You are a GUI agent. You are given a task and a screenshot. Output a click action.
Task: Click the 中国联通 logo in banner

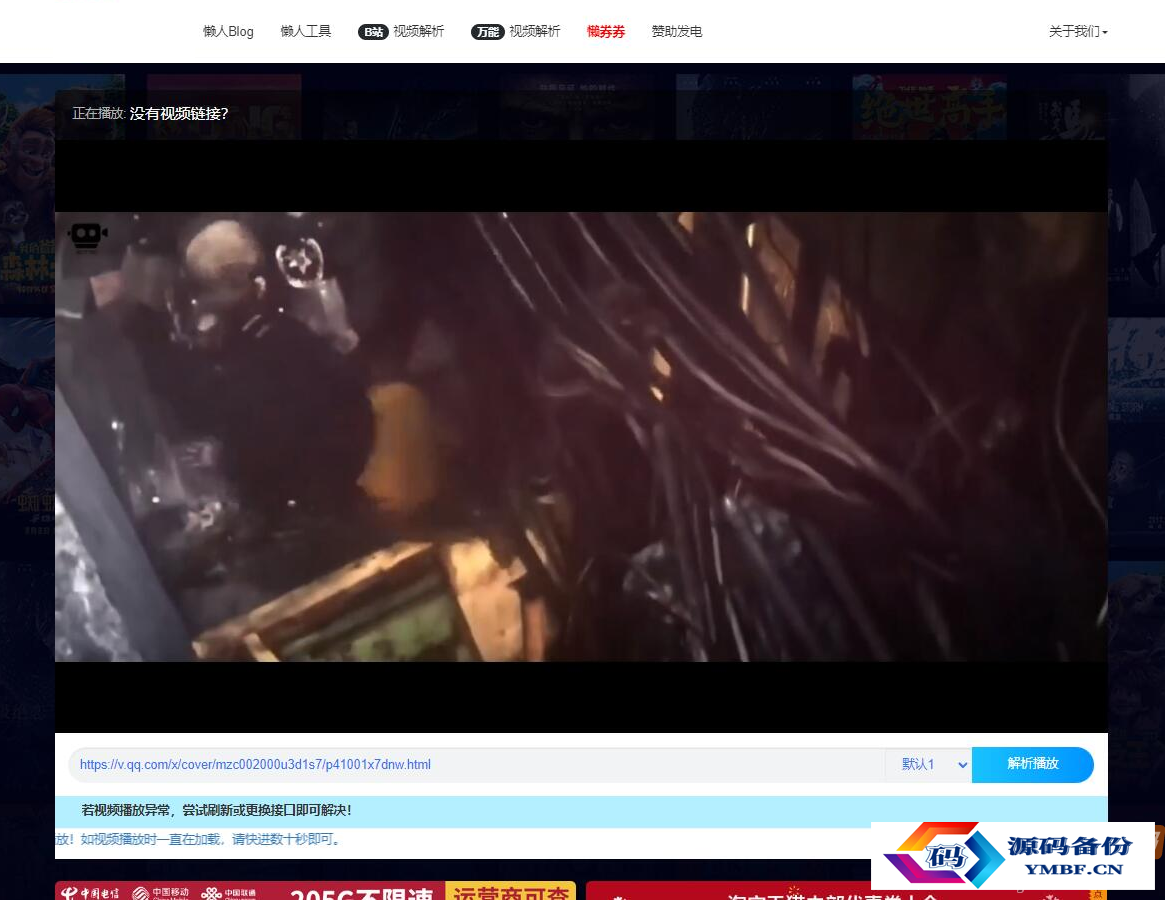click(229, 893)
